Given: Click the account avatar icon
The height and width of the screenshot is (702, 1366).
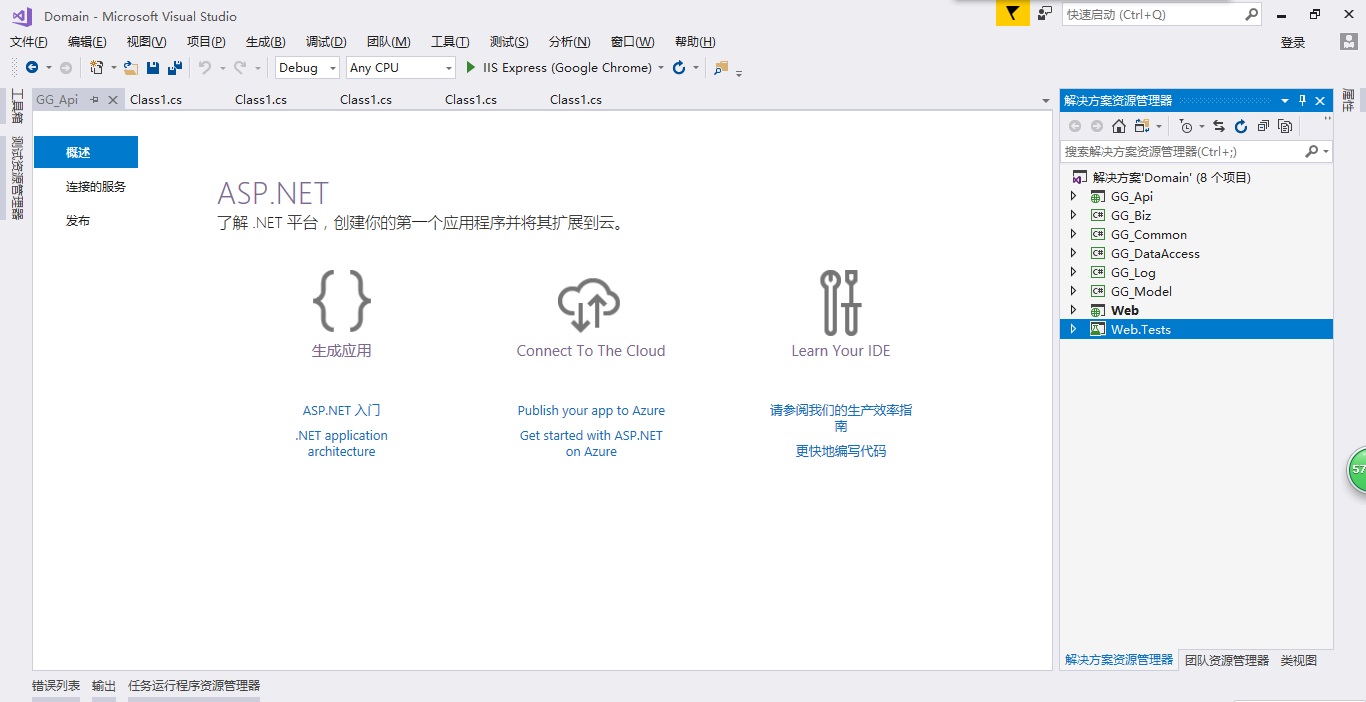Looking at the screenshot, I should 1348,42.
